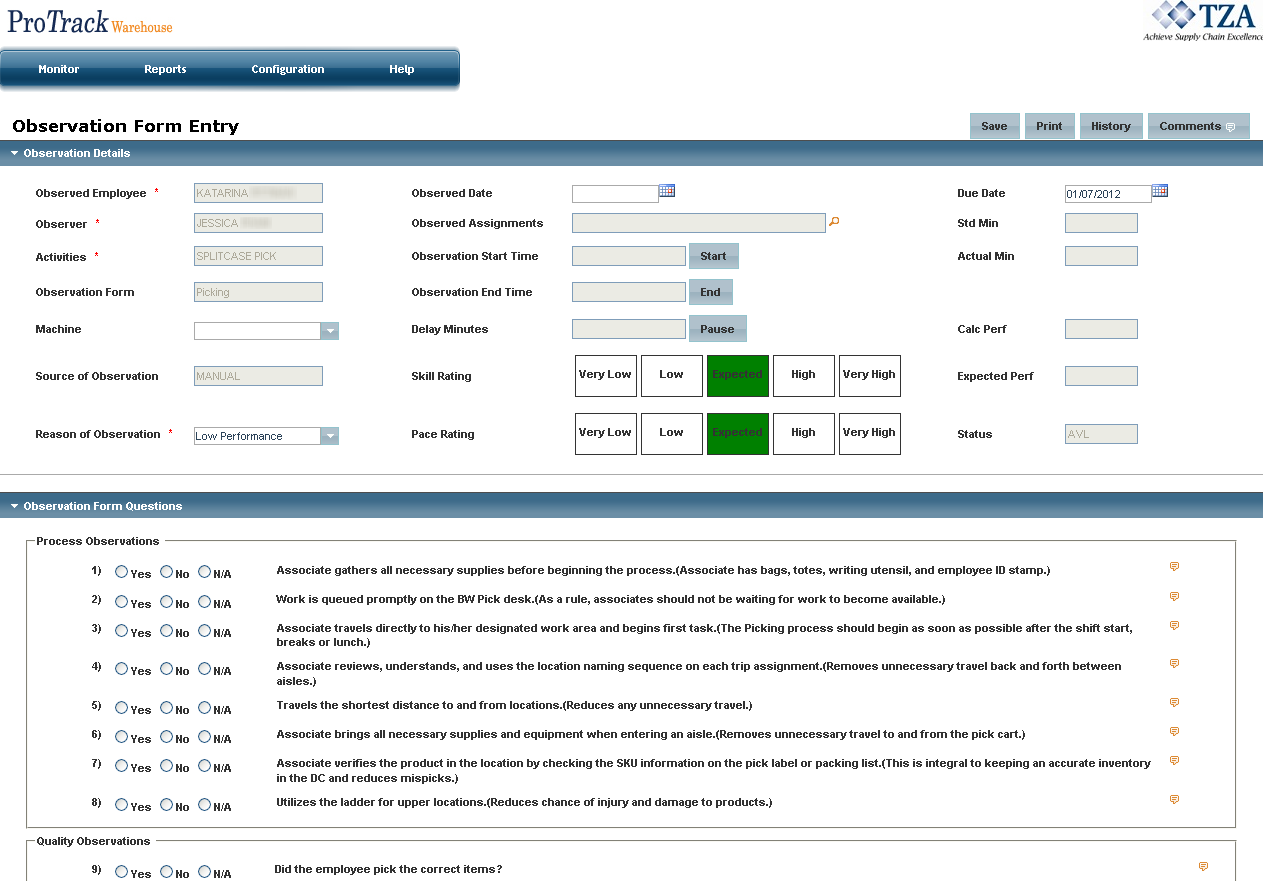This screenshot has width=1263, height=881.
Task: Set Pace Rating to High
Action: click(804, 434)
